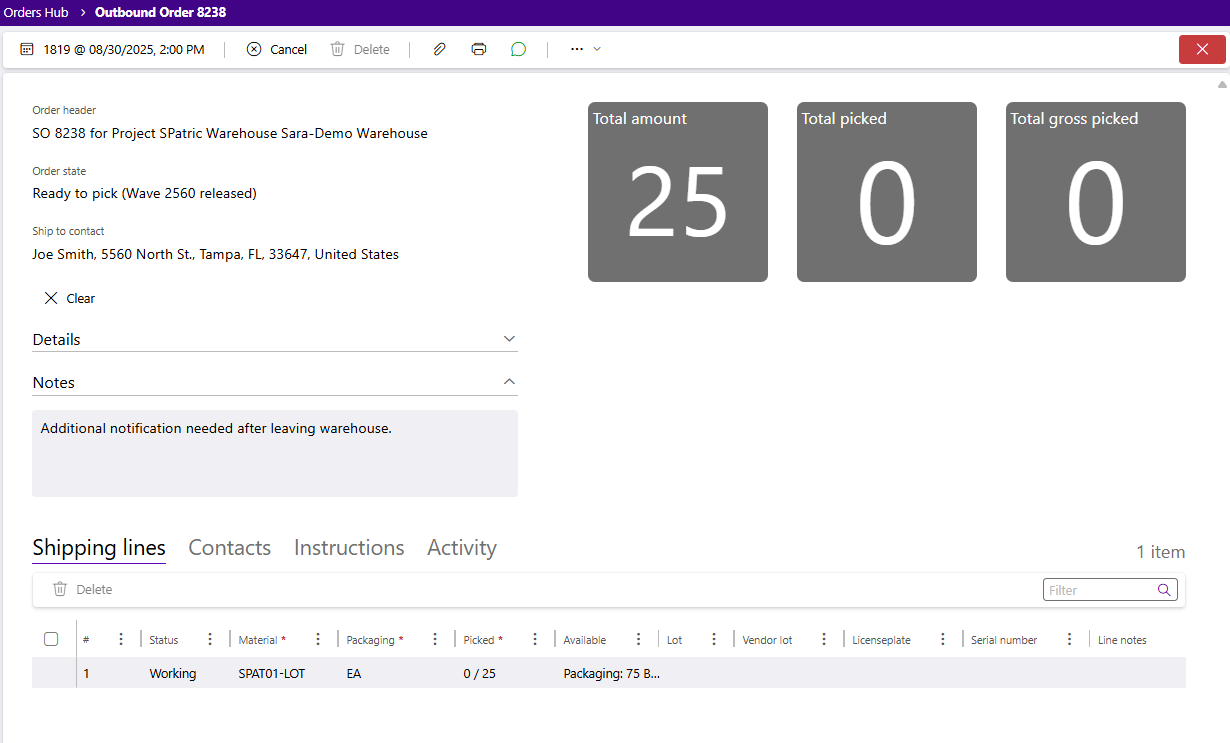
Task: Open the Instructions tab
Action: click(349, 548)
